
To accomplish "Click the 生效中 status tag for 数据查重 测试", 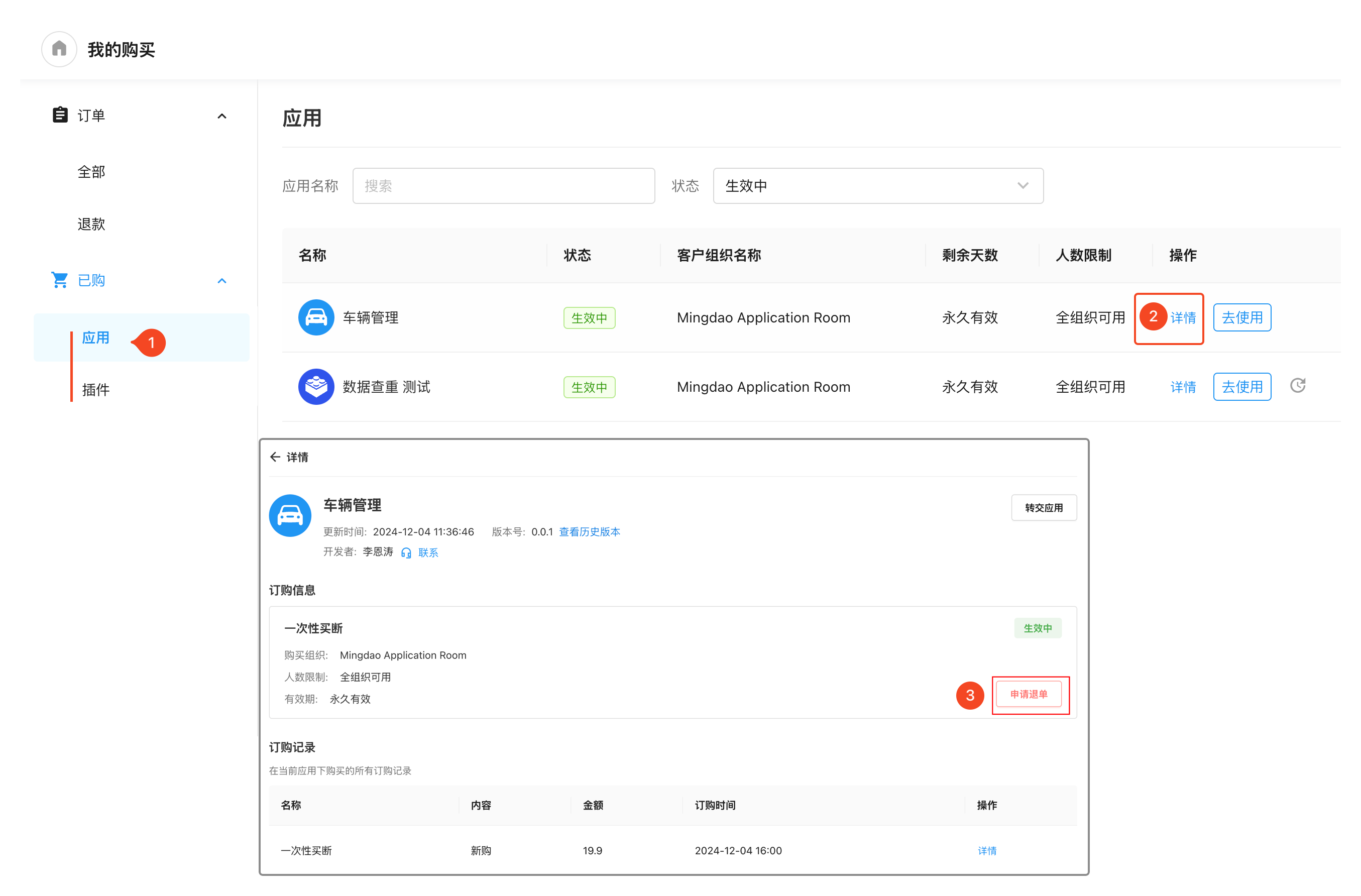I will click(x=589, y=387).
